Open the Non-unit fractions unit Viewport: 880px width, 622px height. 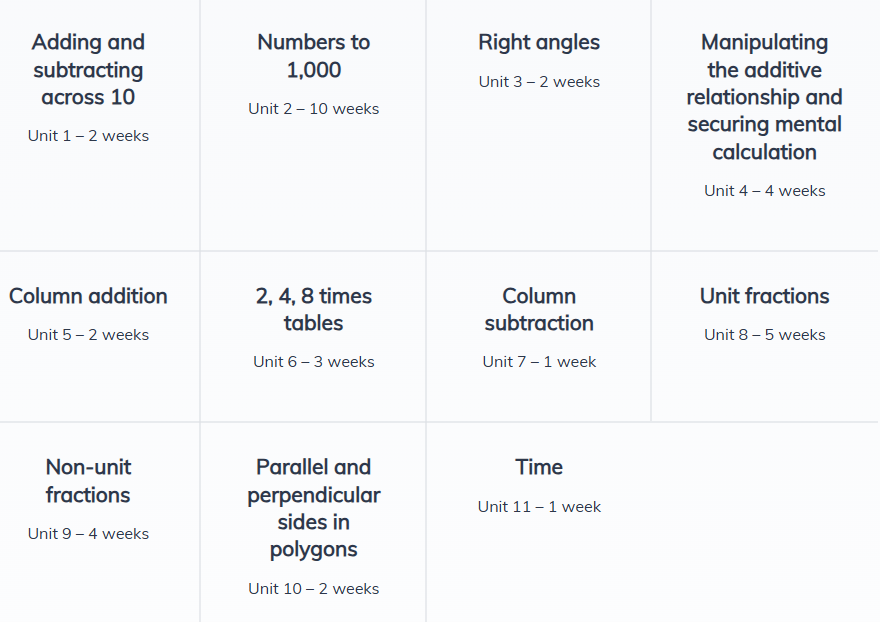[x=88, y=481]
